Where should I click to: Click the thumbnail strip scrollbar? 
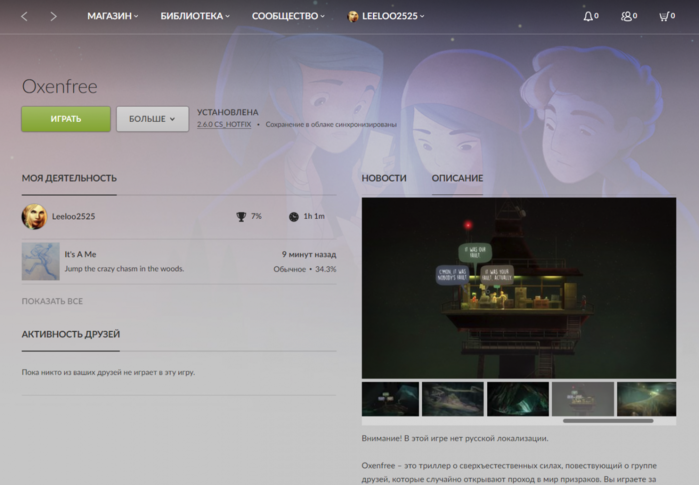point(608,420)
